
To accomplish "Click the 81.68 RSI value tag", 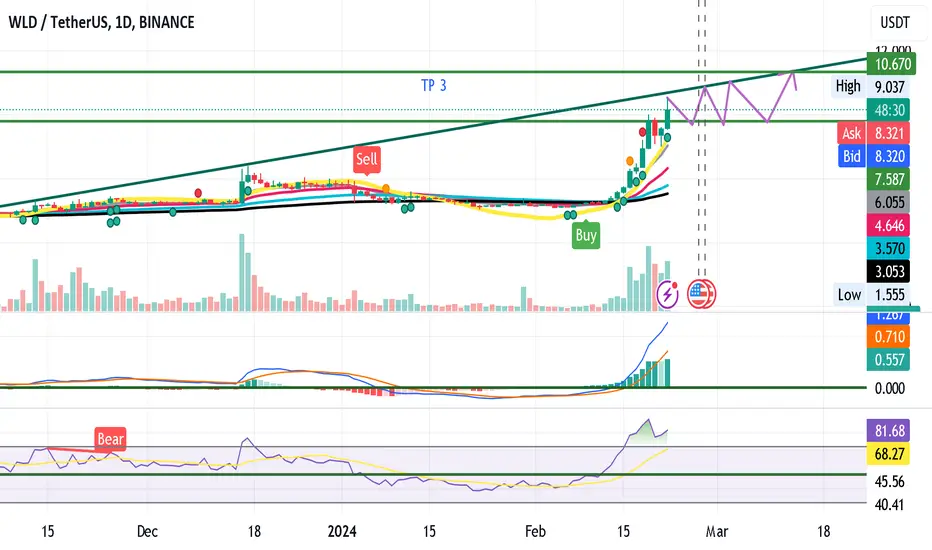I will click(889, 430).
